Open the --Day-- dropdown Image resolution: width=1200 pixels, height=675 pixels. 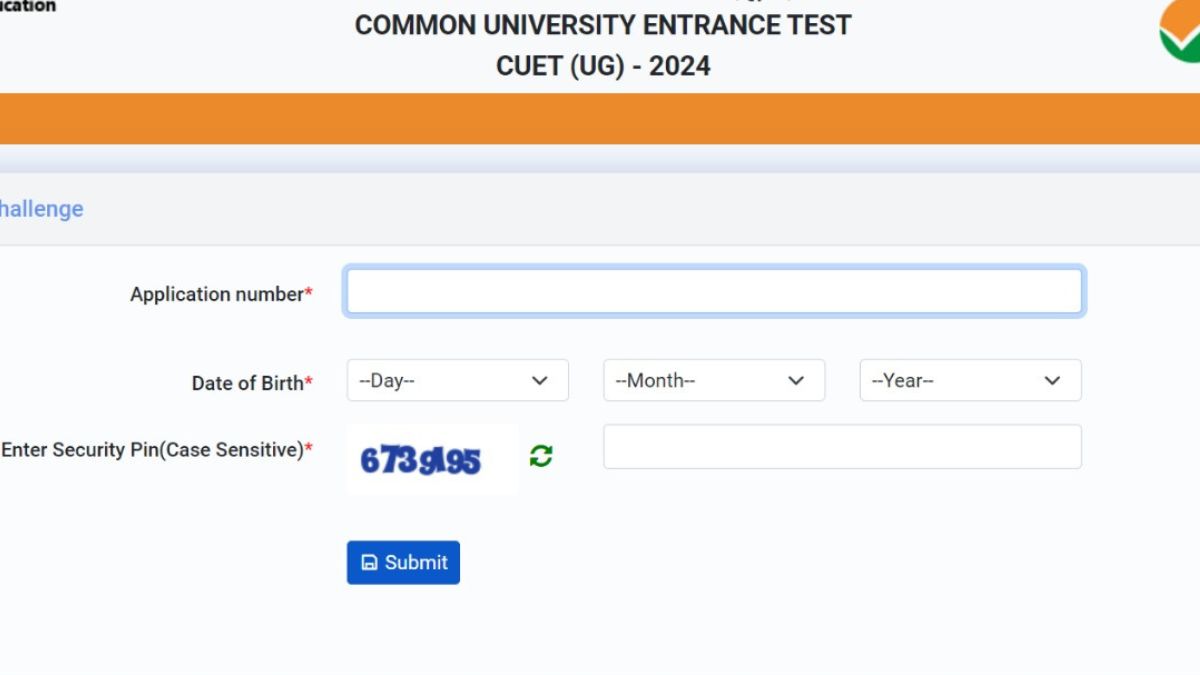pos(457,381)
